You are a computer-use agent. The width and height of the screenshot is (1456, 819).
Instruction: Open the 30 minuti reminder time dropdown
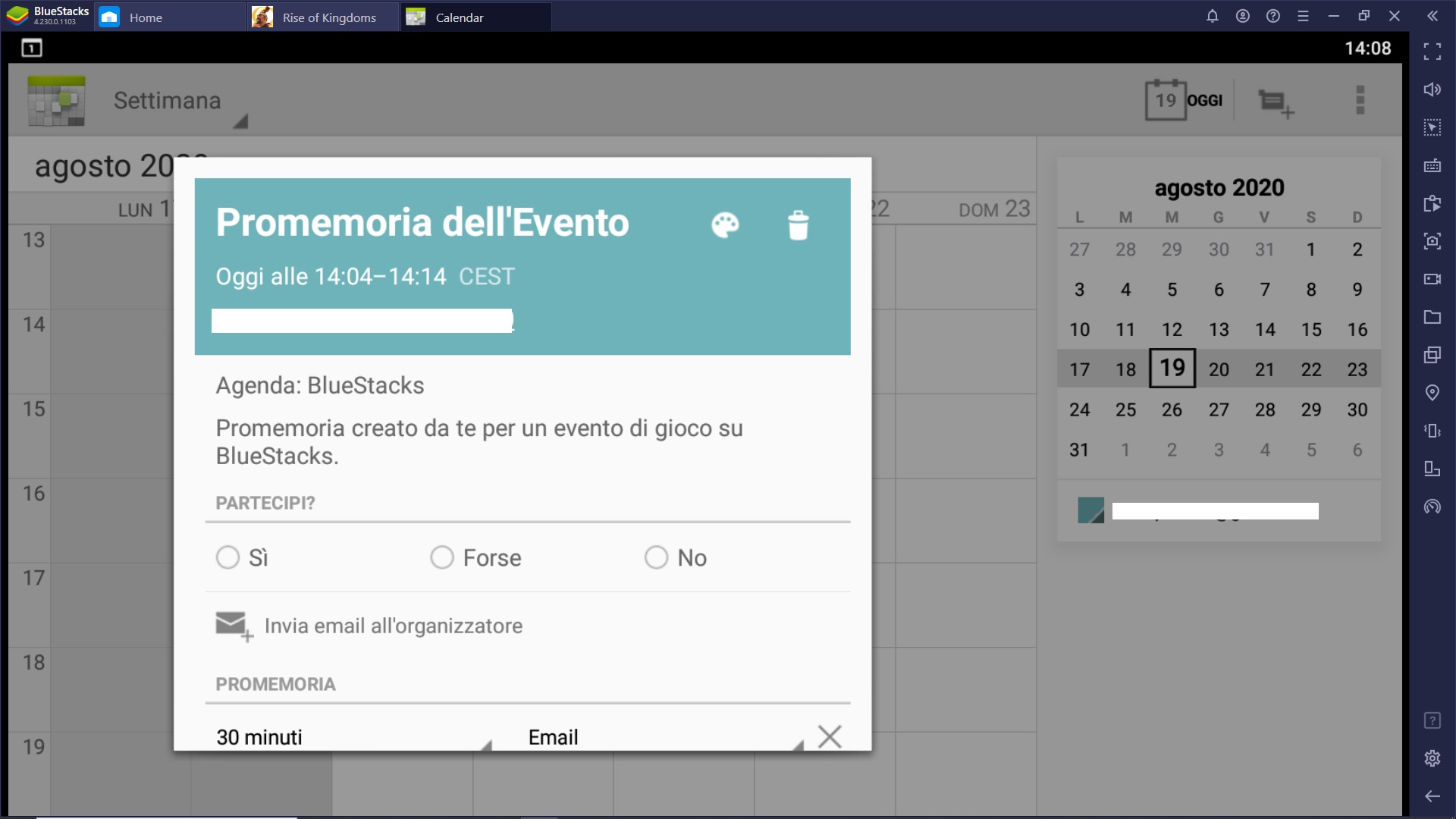[353, 736]
